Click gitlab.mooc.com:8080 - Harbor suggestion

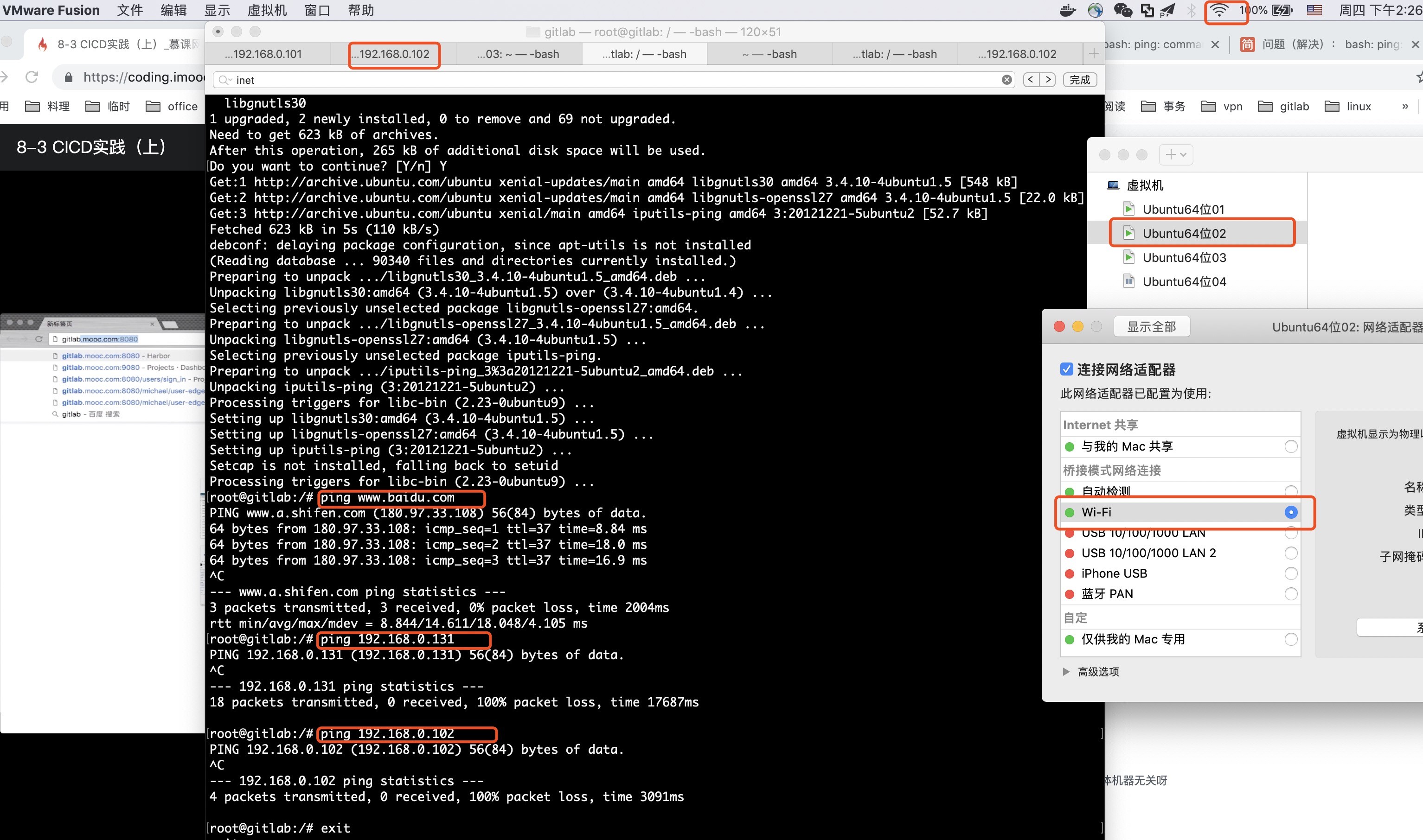pos(115,356)
